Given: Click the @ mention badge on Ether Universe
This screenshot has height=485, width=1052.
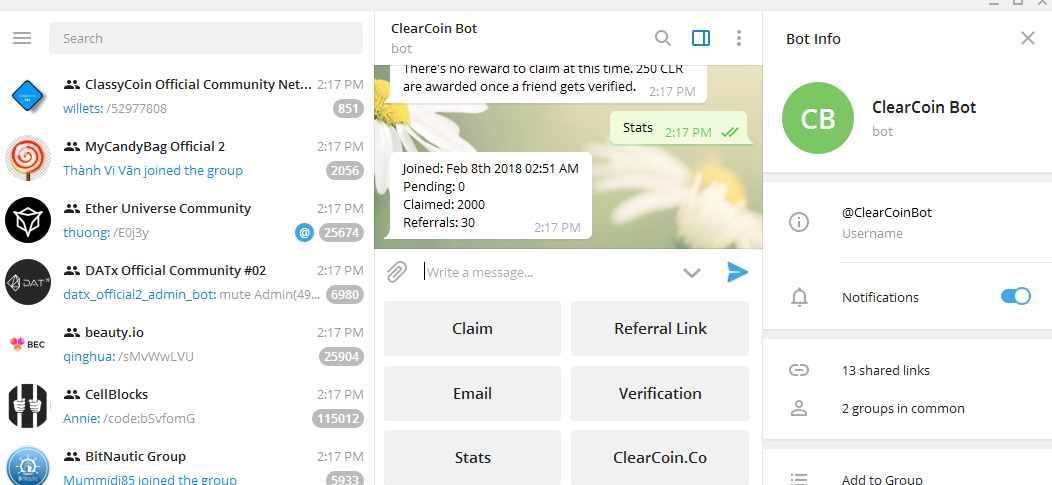Looking at the screenshot, I should click(x=305, y=233).
